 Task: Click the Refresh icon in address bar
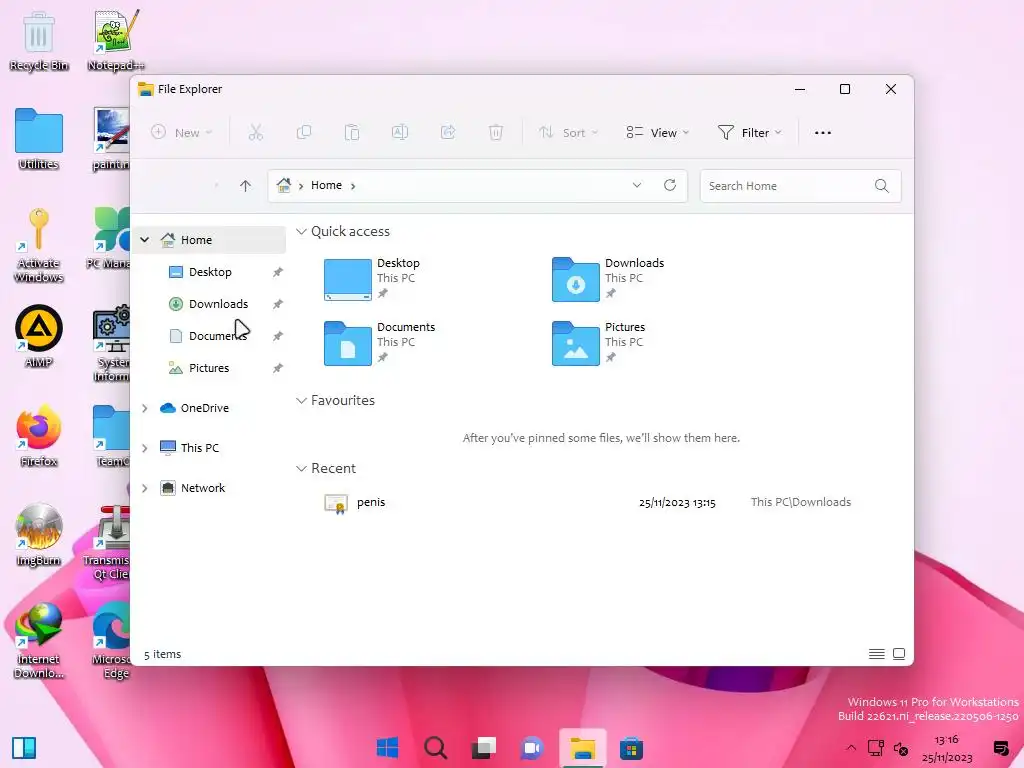[670, 185]
